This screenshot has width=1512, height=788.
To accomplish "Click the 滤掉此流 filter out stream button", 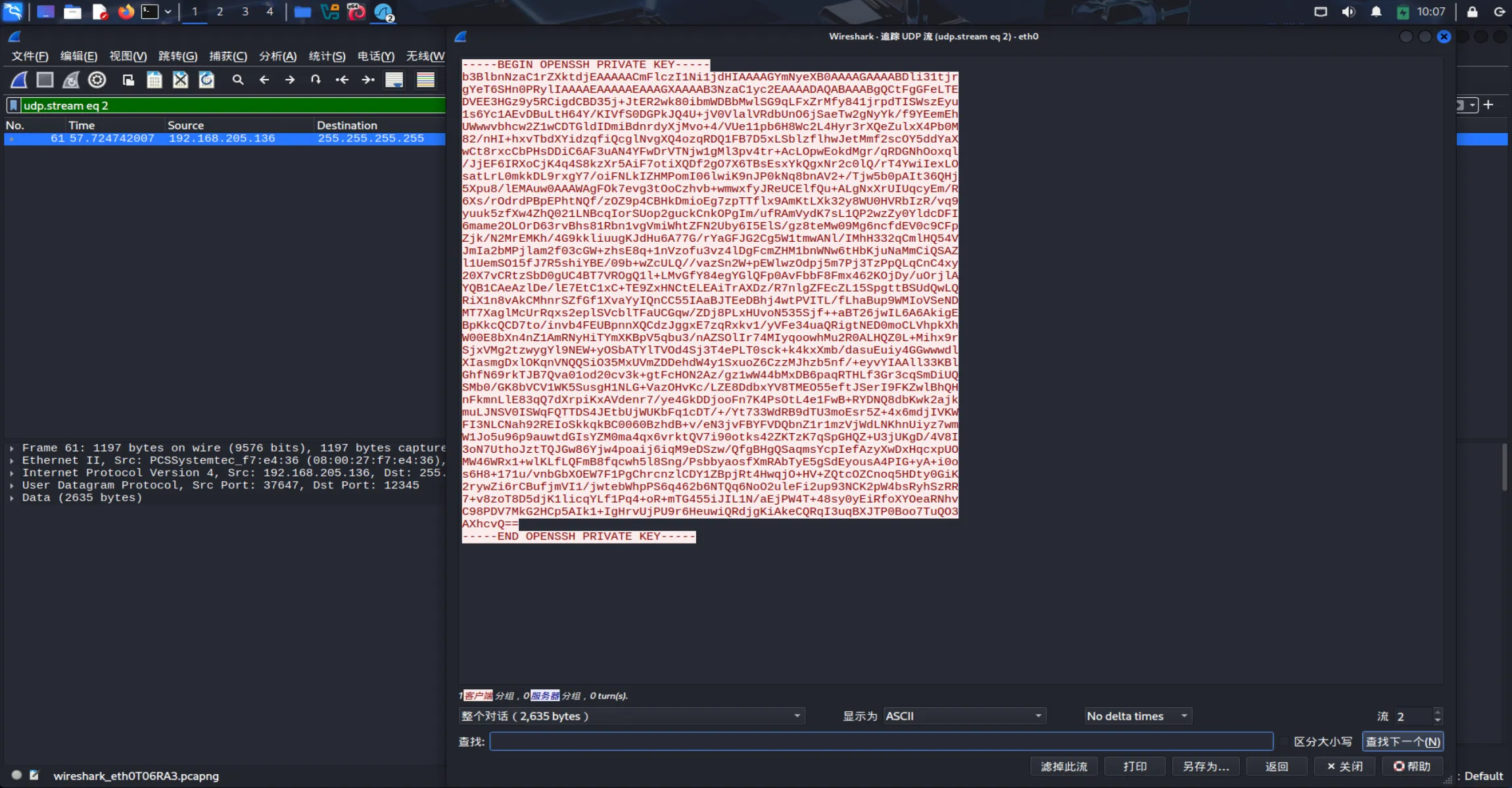I will click(x=1064, y=766).
